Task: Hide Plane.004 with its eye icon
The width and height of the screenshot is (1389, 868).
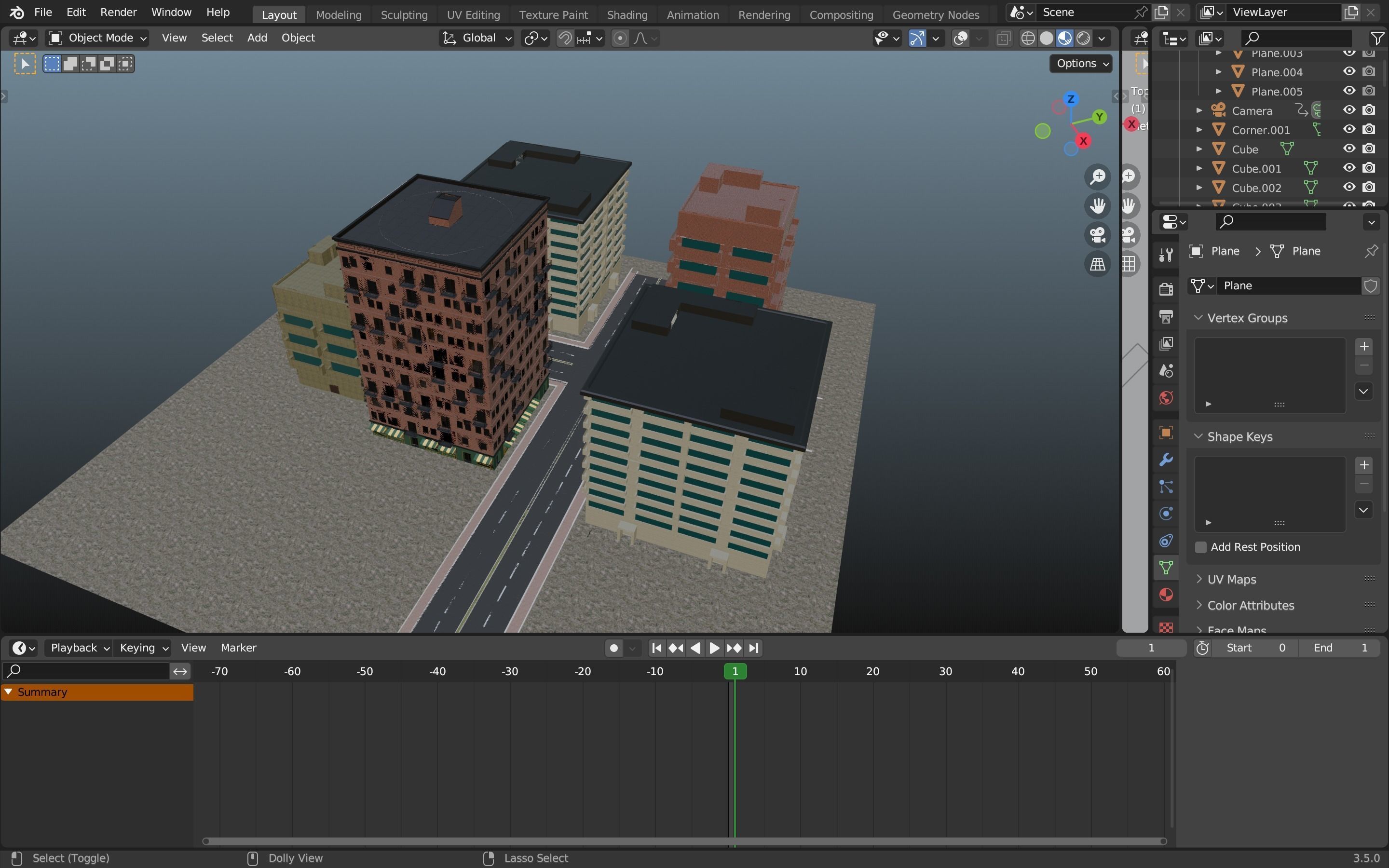Action: (x=1349, y=72)
